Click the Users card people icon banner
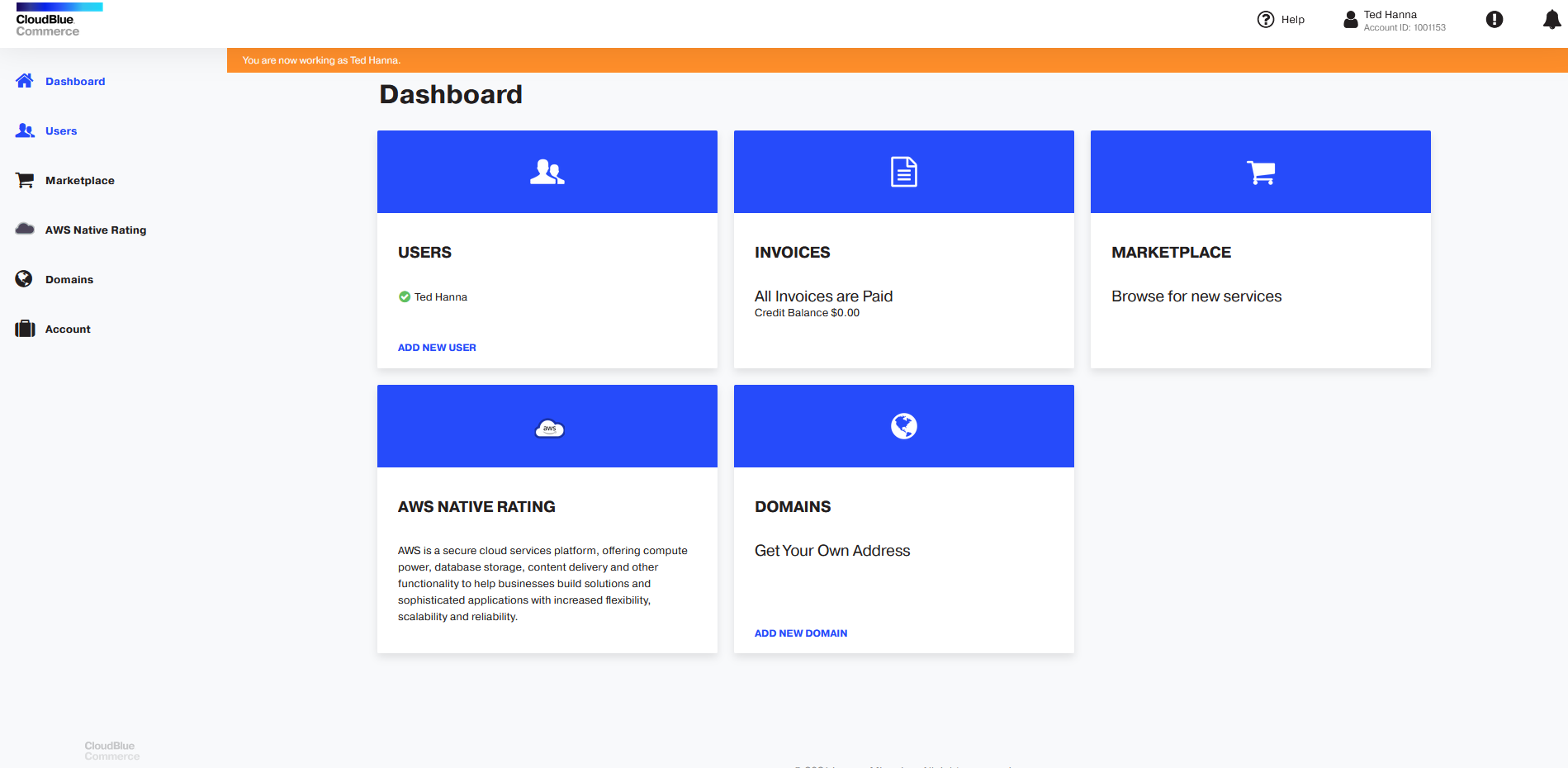This screenshot has width=1568, height=768. (x=547, y=172)
